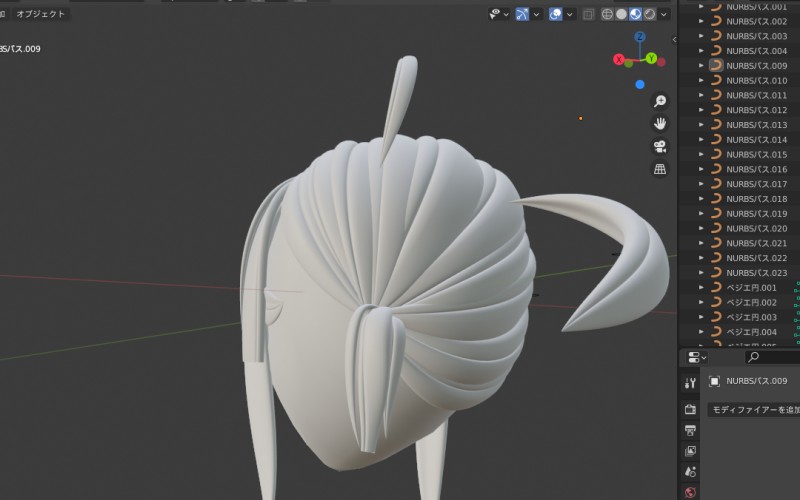Select NURBSパス.011 in the outliner
Viewport: 800px width, 500px height.
coord(757,95)
